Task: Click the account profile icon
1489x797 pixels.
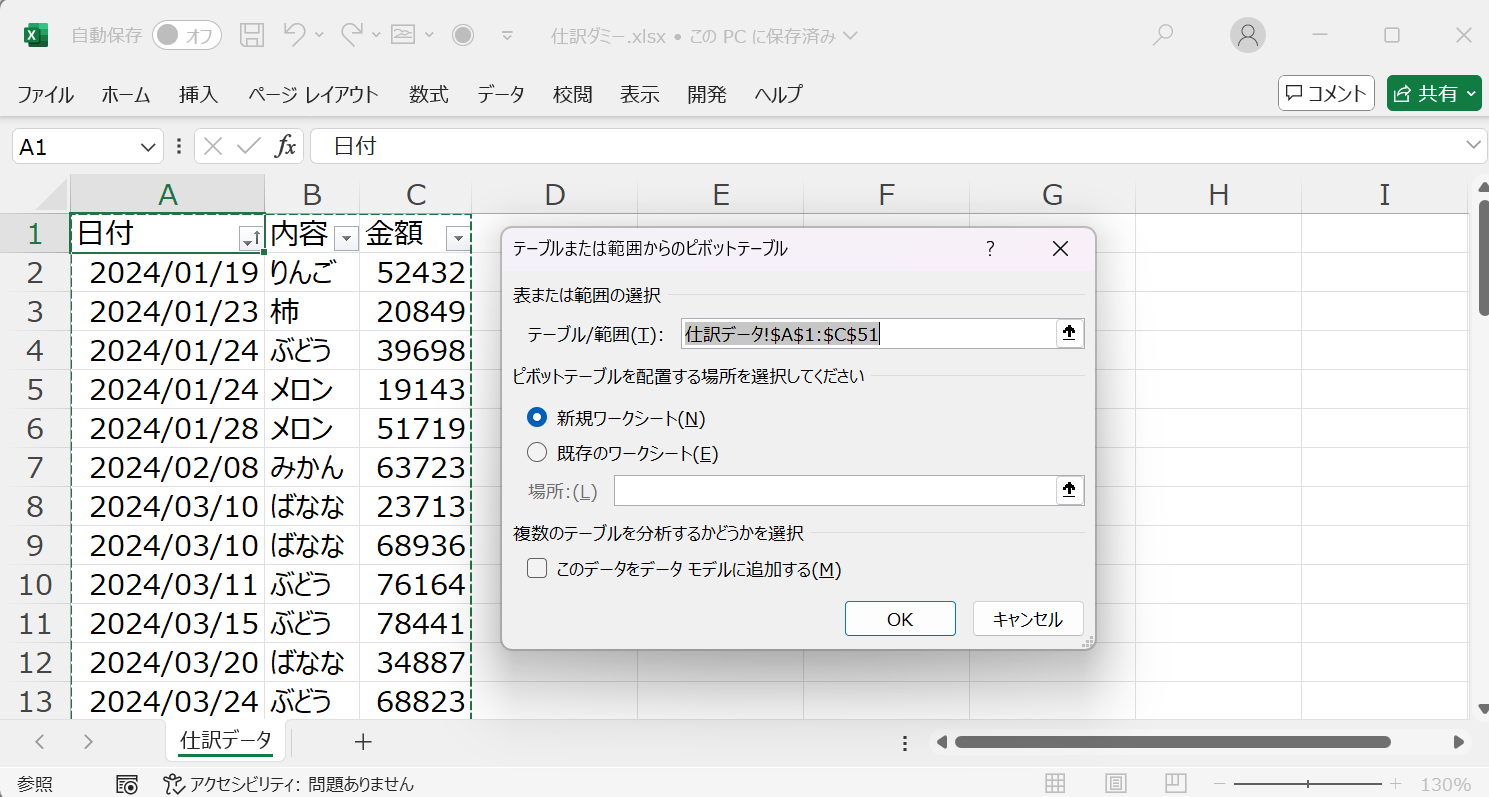Action: point(1248,34)
